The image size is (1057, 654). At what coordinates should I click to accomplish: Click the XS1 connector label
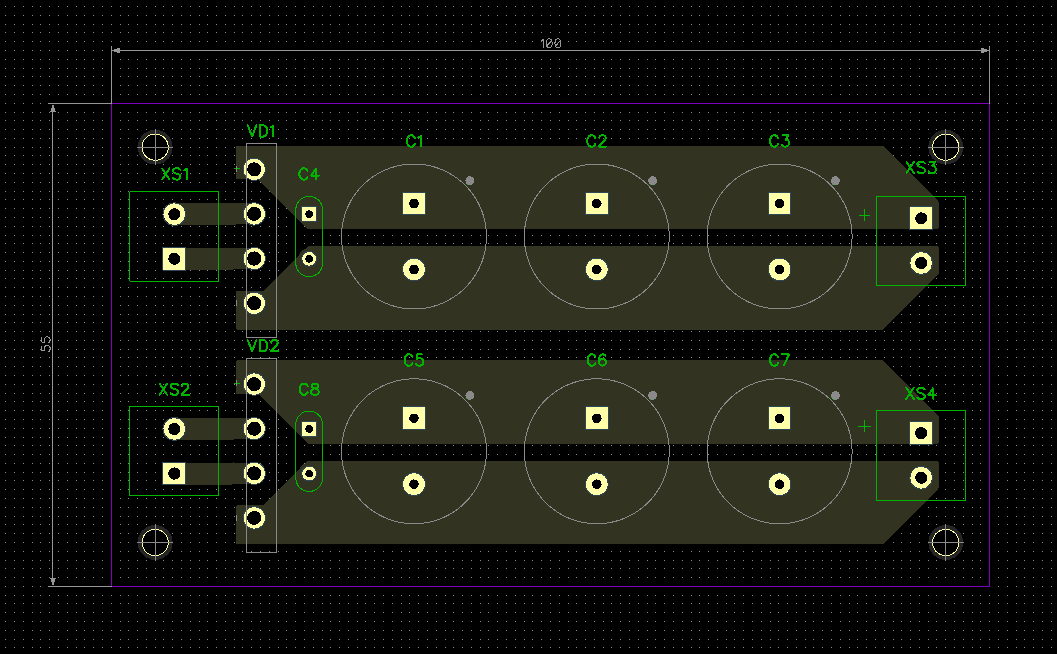(175, 175)
